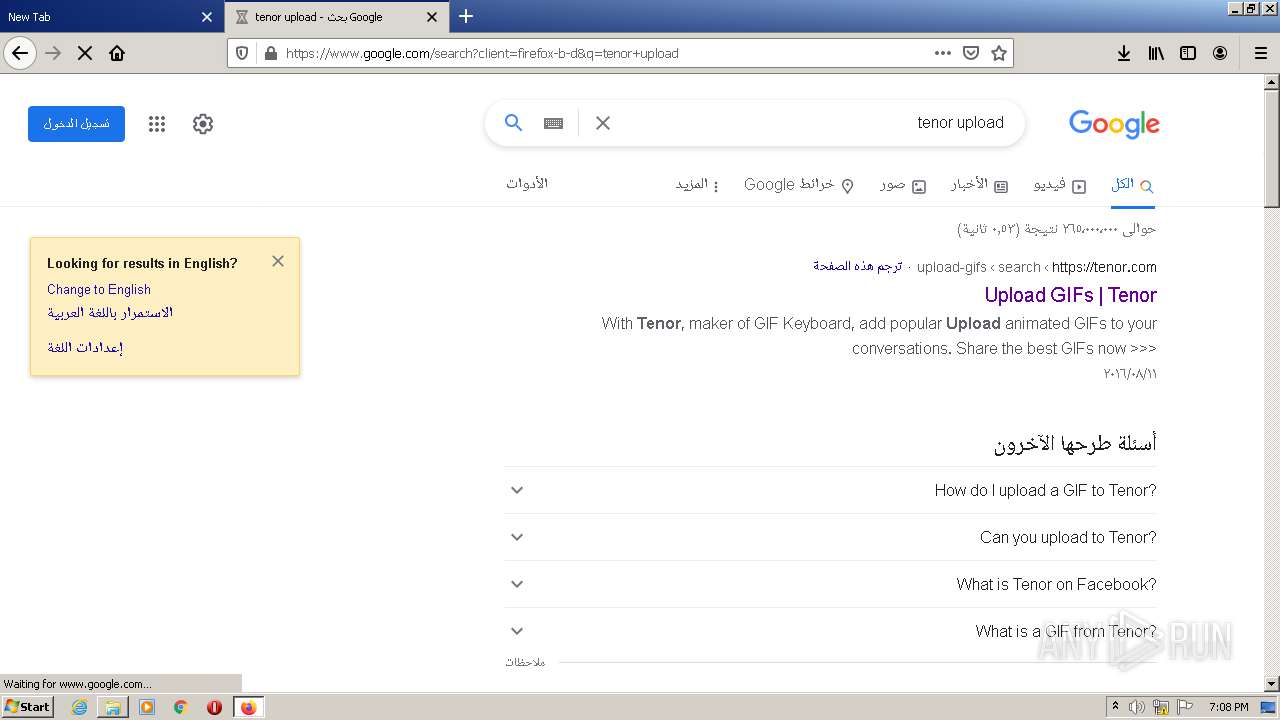Click the Google logo
1280x720 pixels.
point(1114,124)
